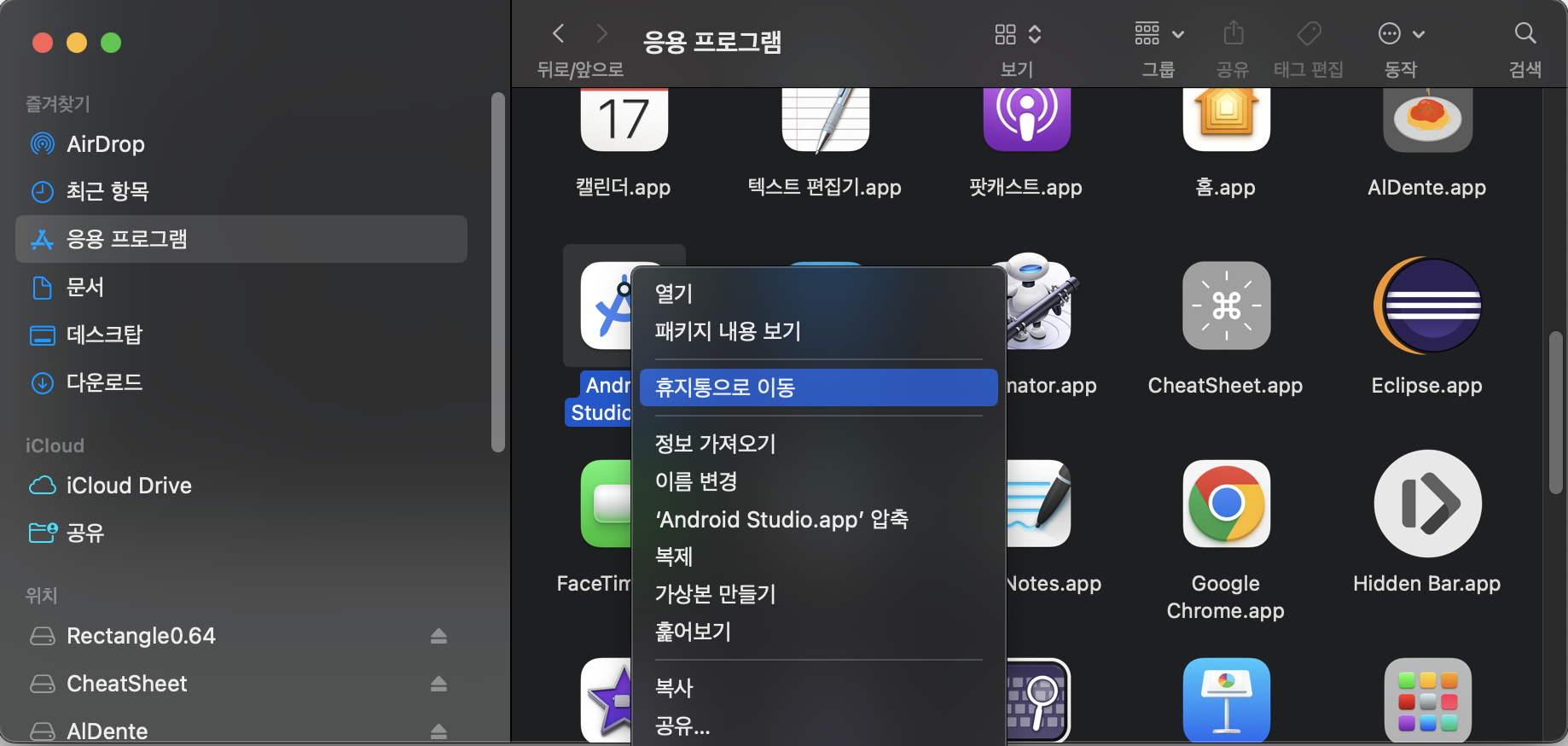
Task: Go forward using the forward chevron
Action: 602,33
